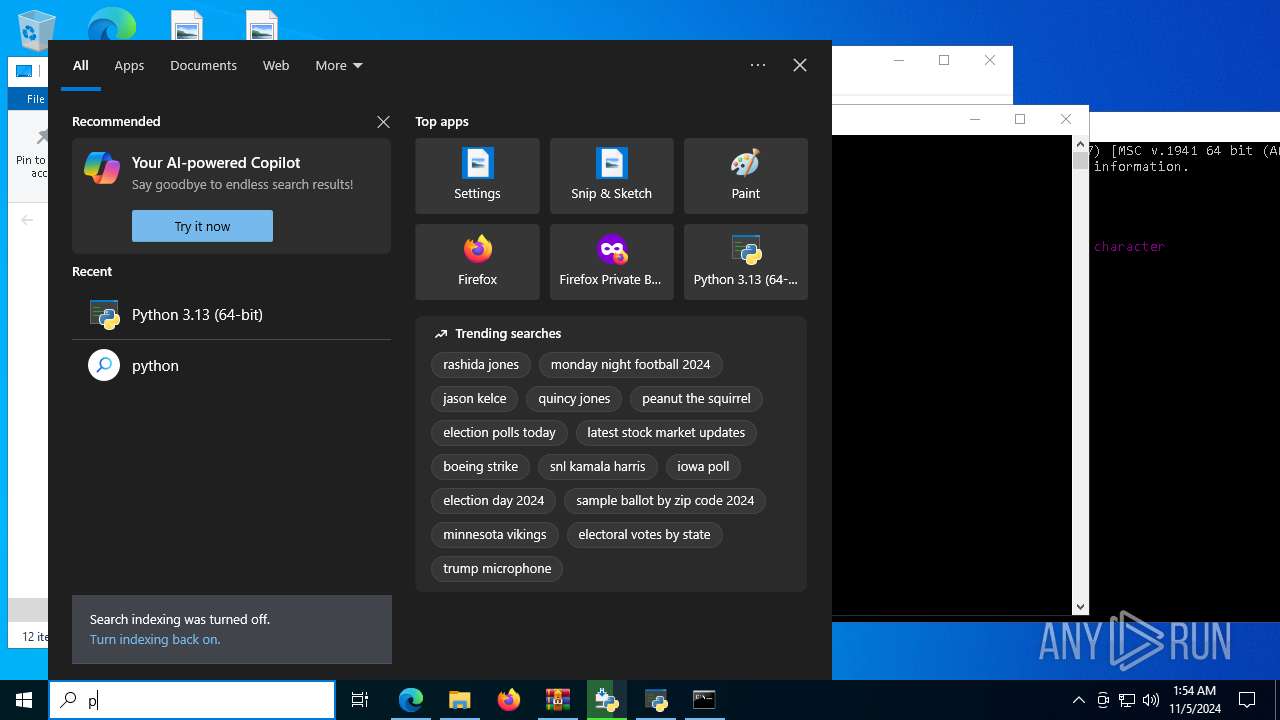
Task: Open Microsoft Edge from taskbar
Action: pos(411,700)
